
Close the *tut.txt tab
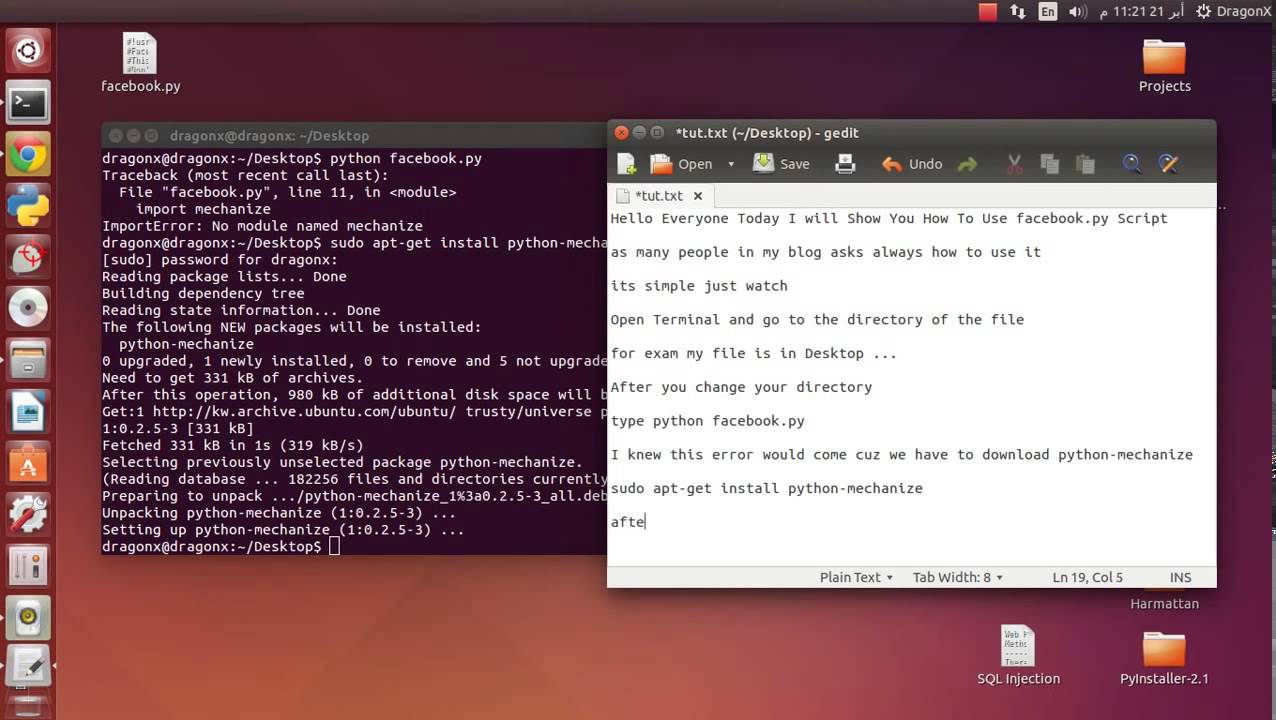698,196
